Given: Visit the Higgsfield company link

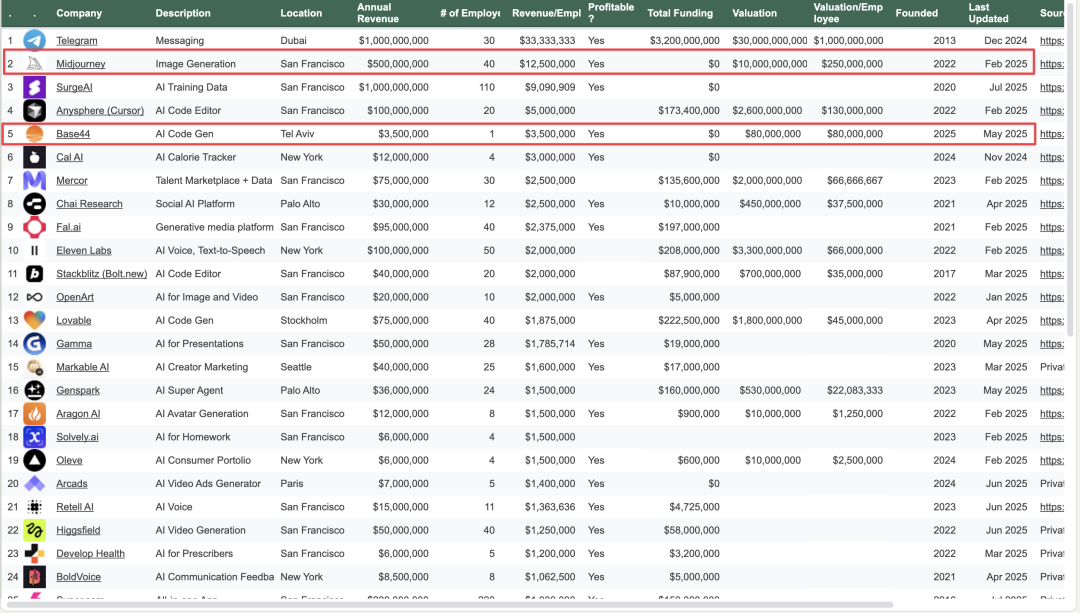Looking at the screenshot, I should pos(78,530).
